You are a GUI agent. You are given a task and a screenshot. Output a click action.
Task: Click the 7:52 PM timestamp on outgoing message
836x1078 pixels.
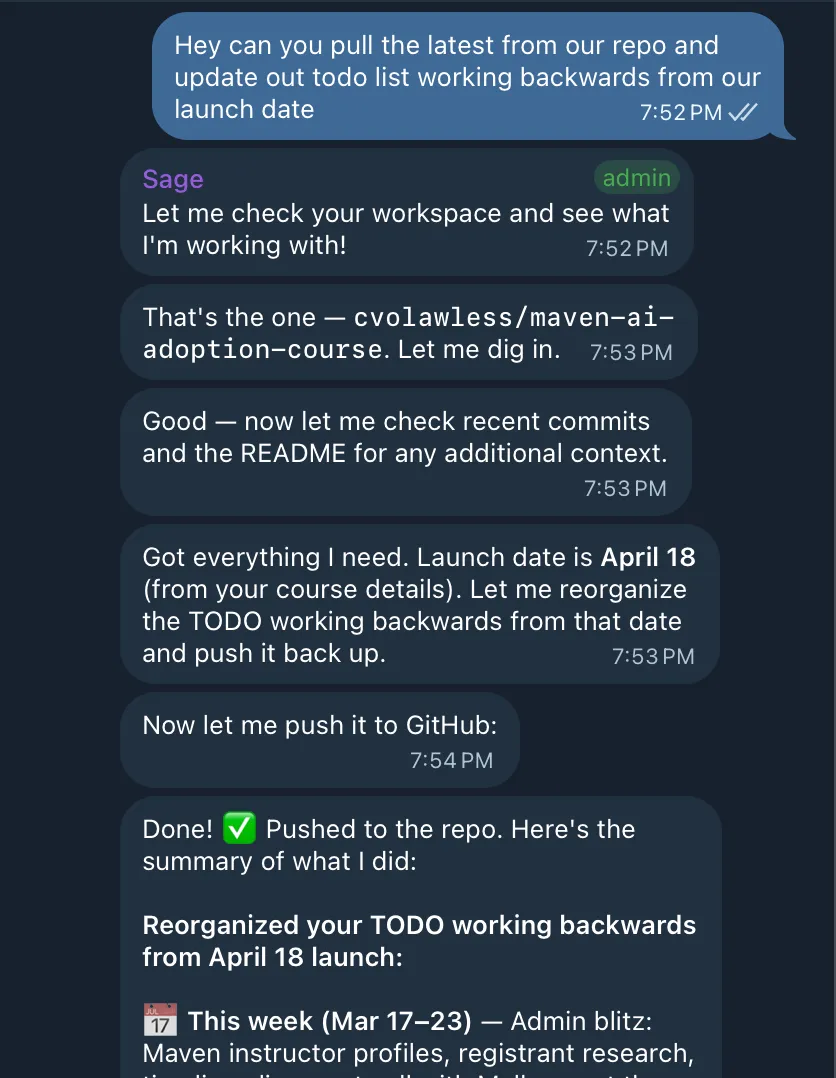coord(681,112)
